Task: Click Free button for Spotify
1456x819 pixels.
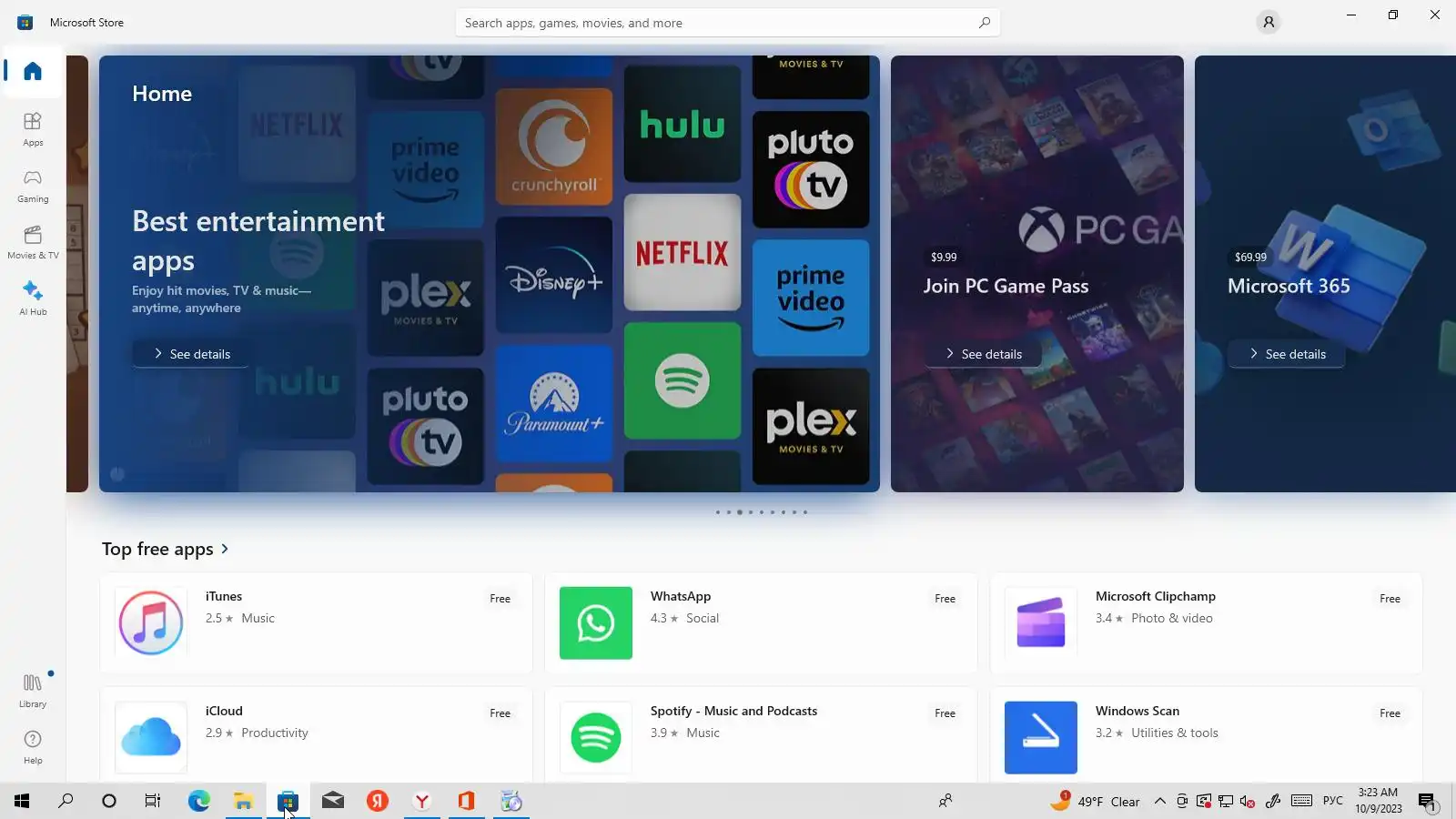Action: 945,713
